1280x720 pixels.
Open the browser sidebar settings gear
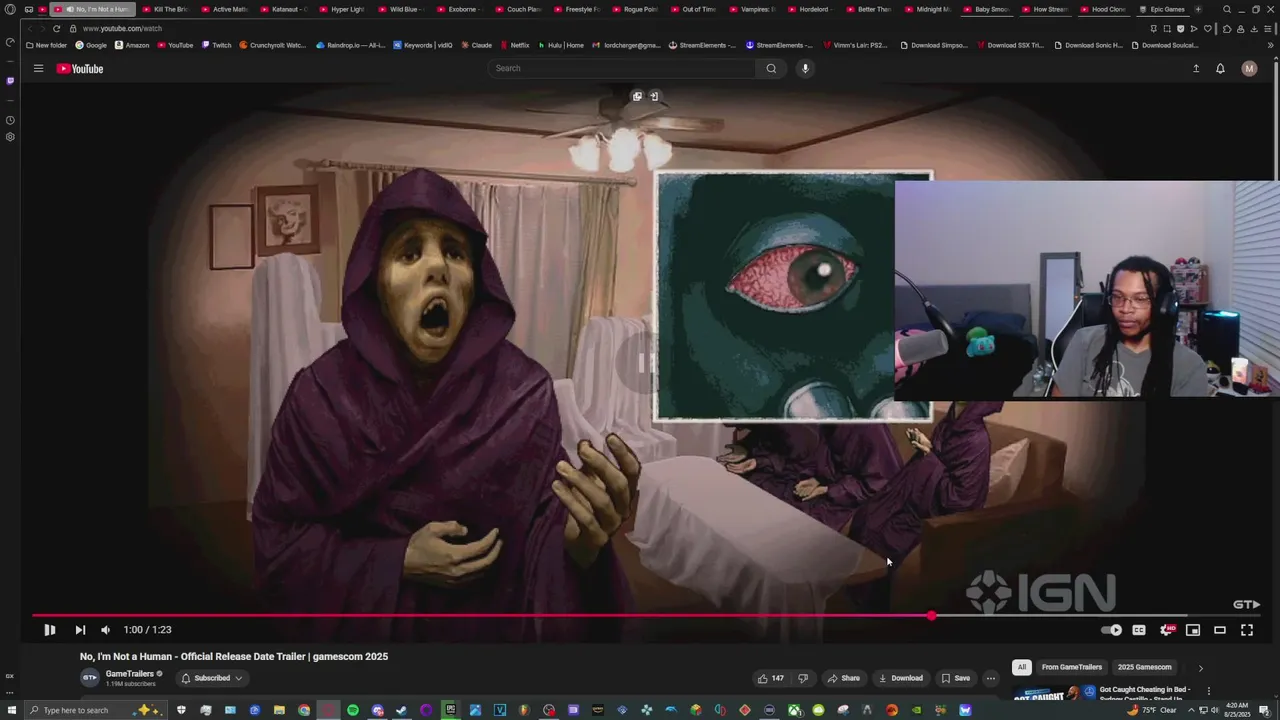(10, 137)
